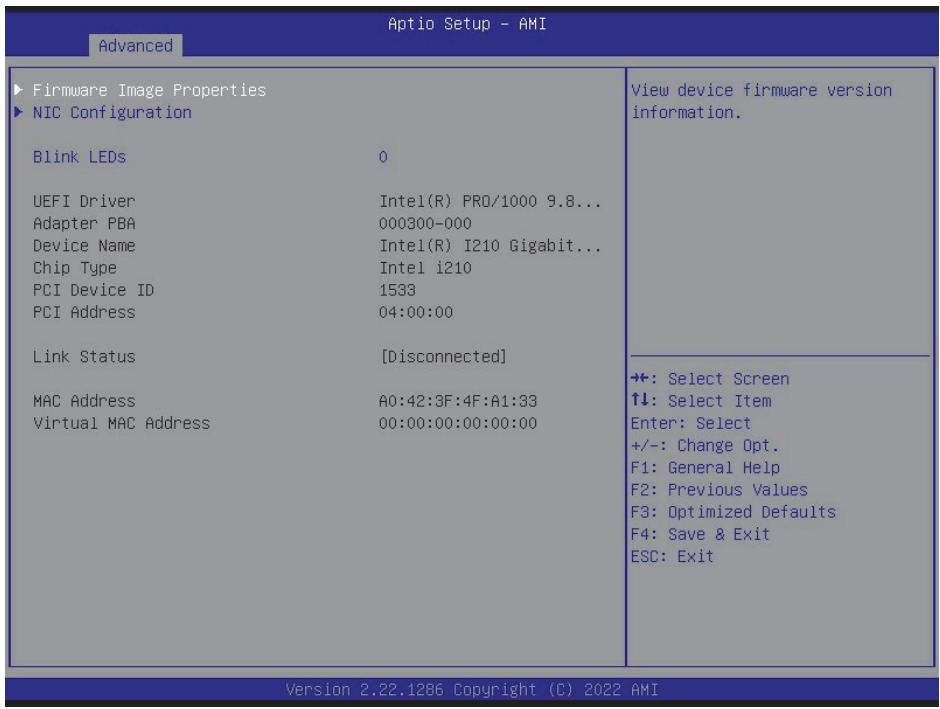Click the F4 Save & Exit hint

[700, 534]
